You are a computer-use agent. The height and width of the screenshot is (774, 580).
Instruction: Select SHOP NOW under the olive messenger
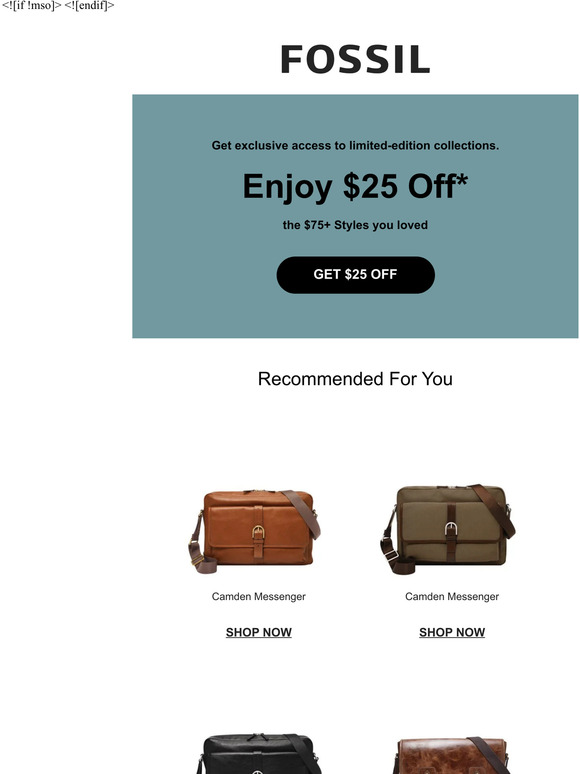pos(452,632)
